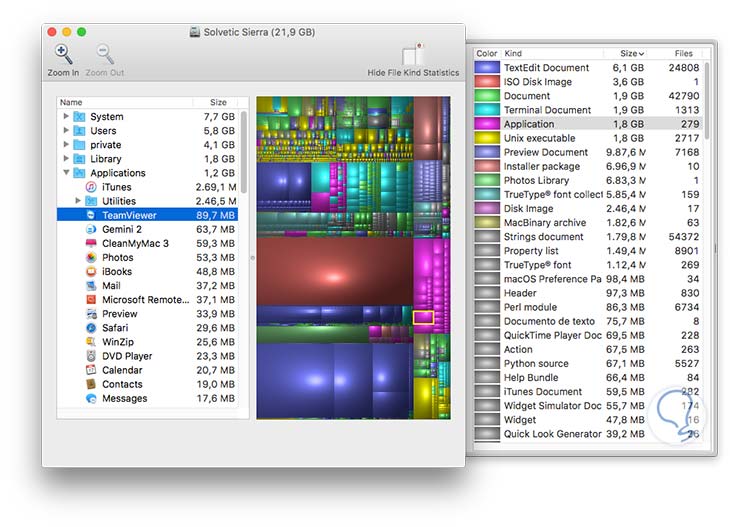Viewport: 730px width, 527px height.
Task: Select the Mail app icon entry
Action: tap(91, 286)
